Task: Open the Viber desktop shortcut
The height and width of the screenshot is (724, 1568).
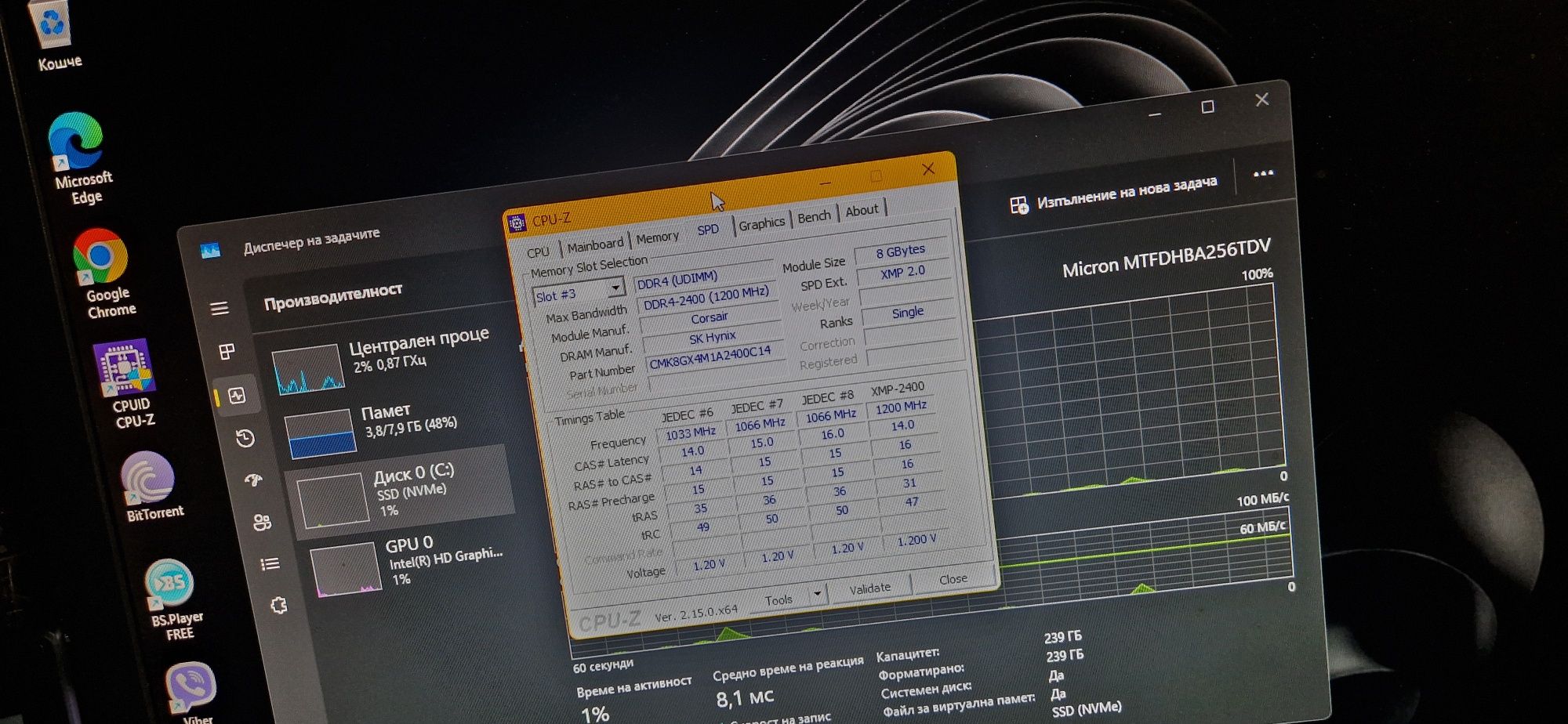Action: pyautogui.click(x=191, y=692)
